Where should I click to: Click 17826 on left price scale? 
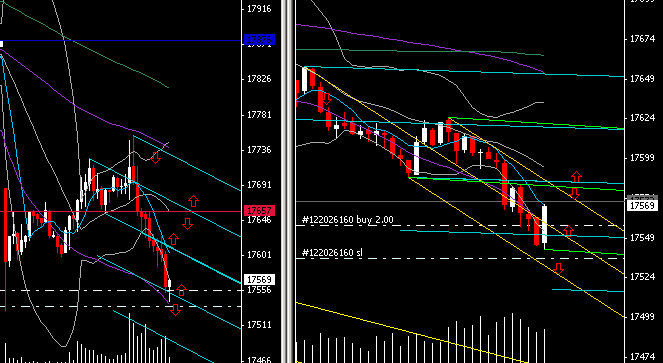tap(259, 80)
